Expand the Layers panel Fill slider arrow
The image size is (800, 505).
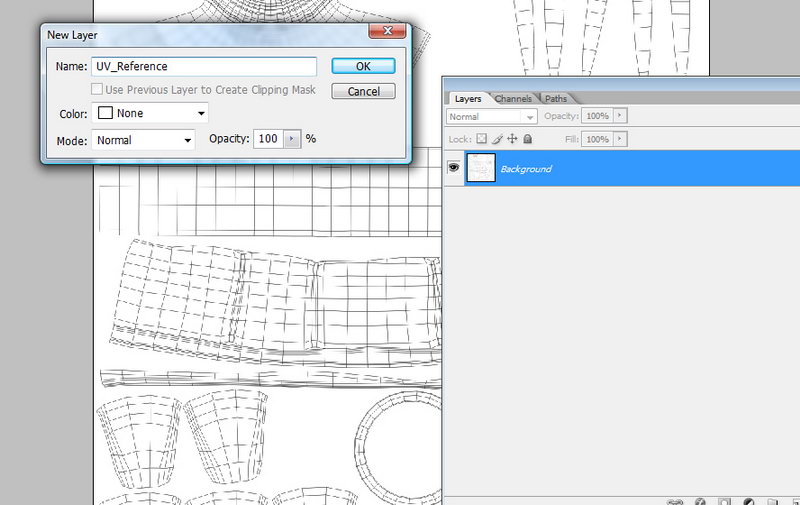pos(619,139)
